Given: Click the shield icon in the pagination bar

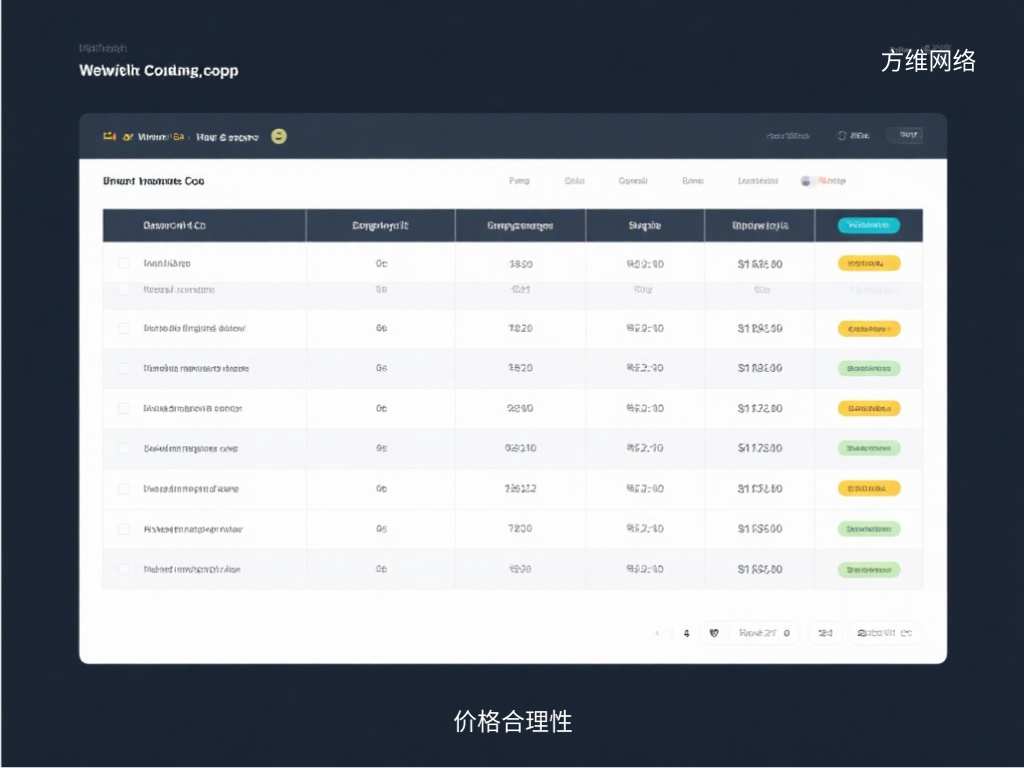Looking at the screenshot, I should [713, 633].
